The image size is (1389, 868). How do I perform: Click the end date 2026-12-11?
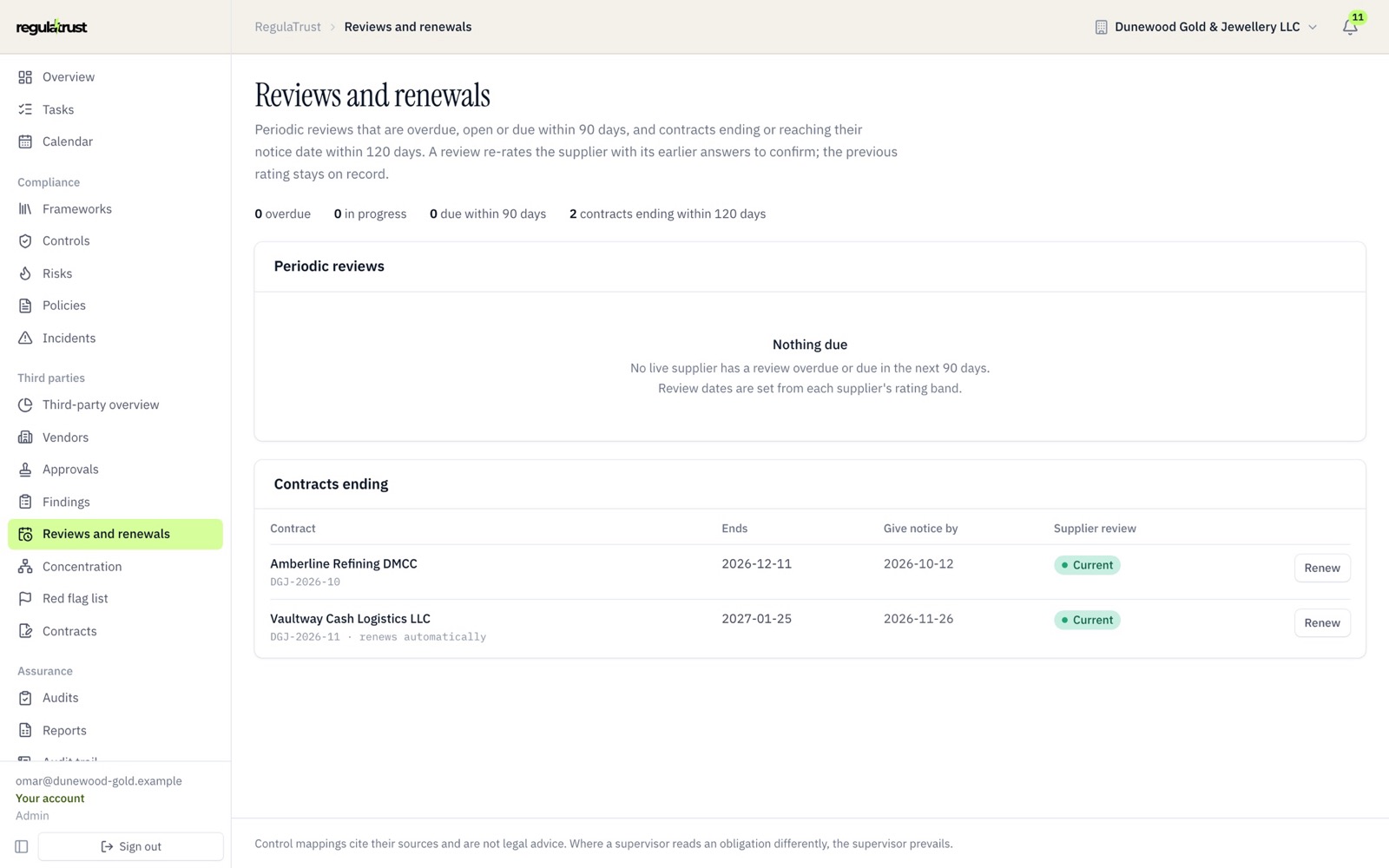click(756, 563)
